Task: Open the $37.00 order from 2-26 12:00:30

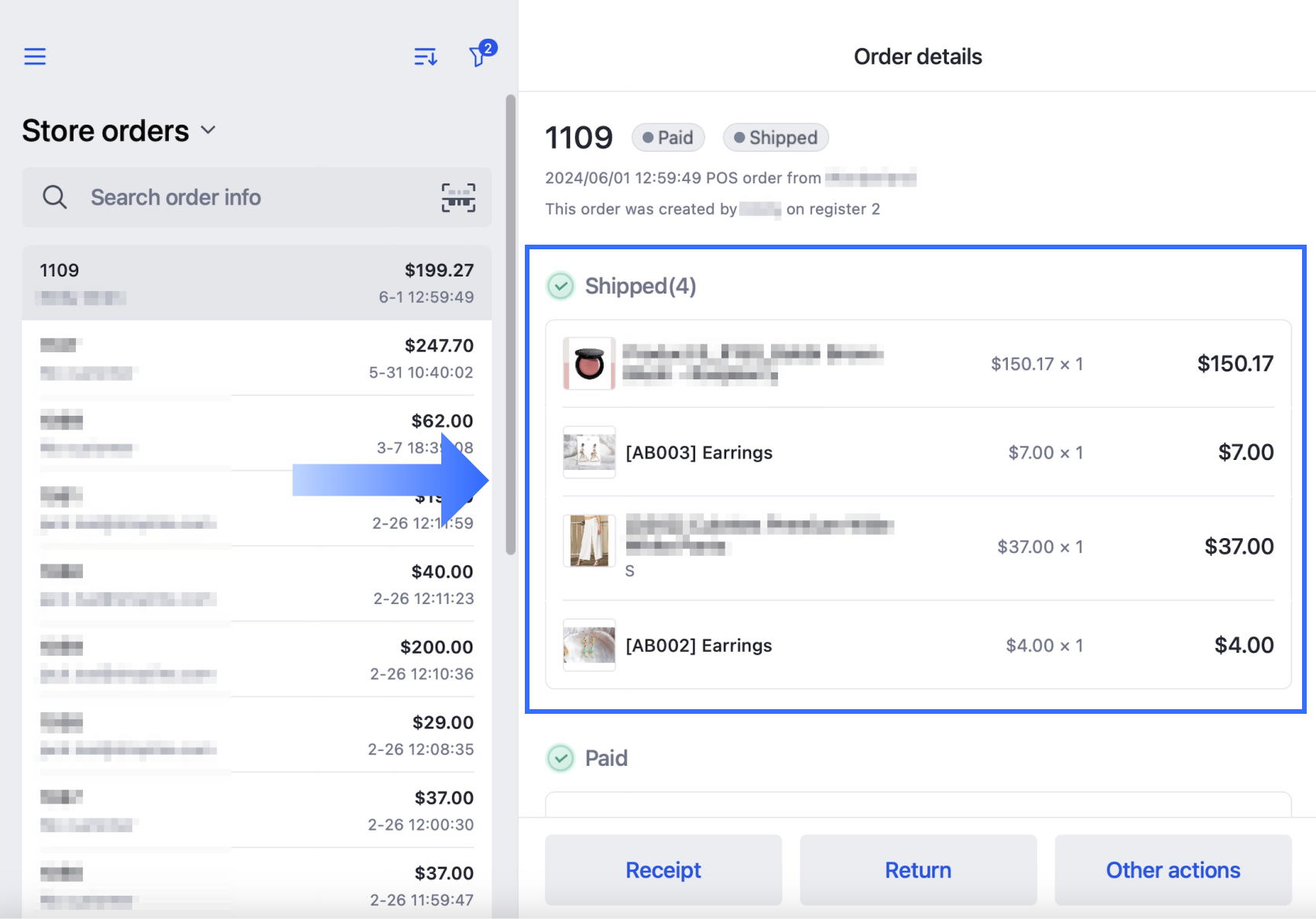Action: click(x=256, y=810)
